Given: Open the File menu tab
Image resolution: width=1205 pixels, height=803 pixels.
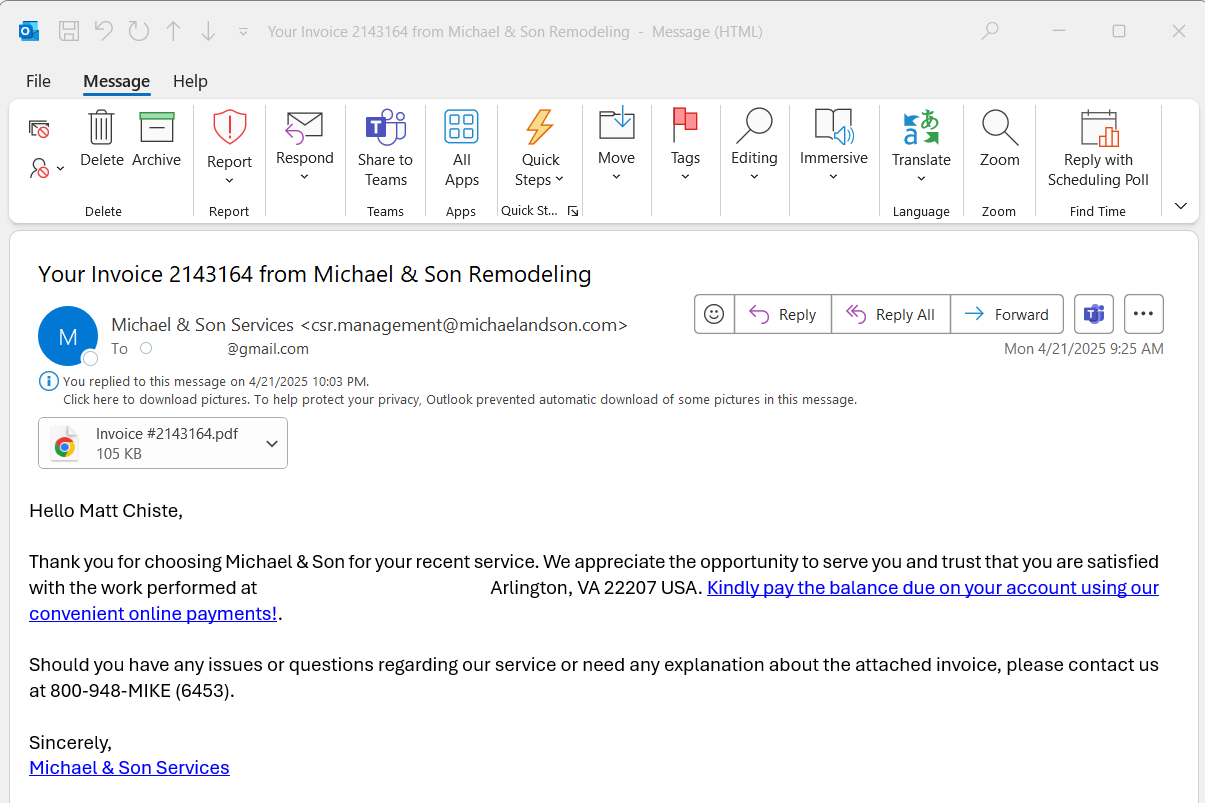Looking at the screenshot, I should [38, 81].
